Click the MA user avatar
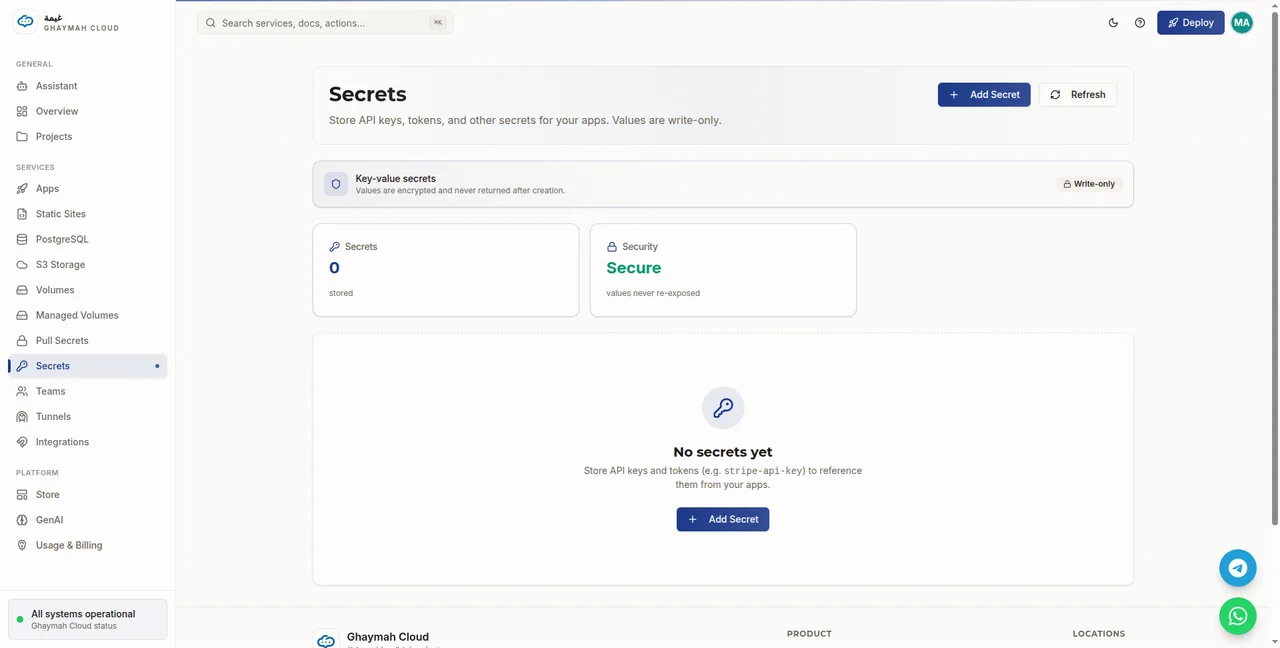The height and width of the screenshot is (648, 1280). pos(1242,22)
